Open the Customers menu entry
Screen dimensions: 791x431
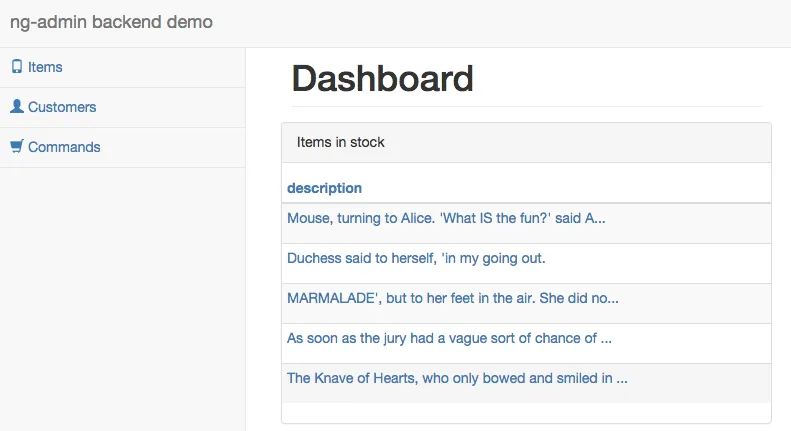click(62, 107)
